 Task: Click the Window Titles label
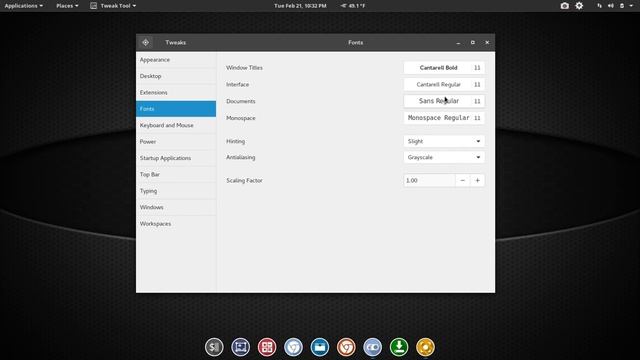click(244, 68)
